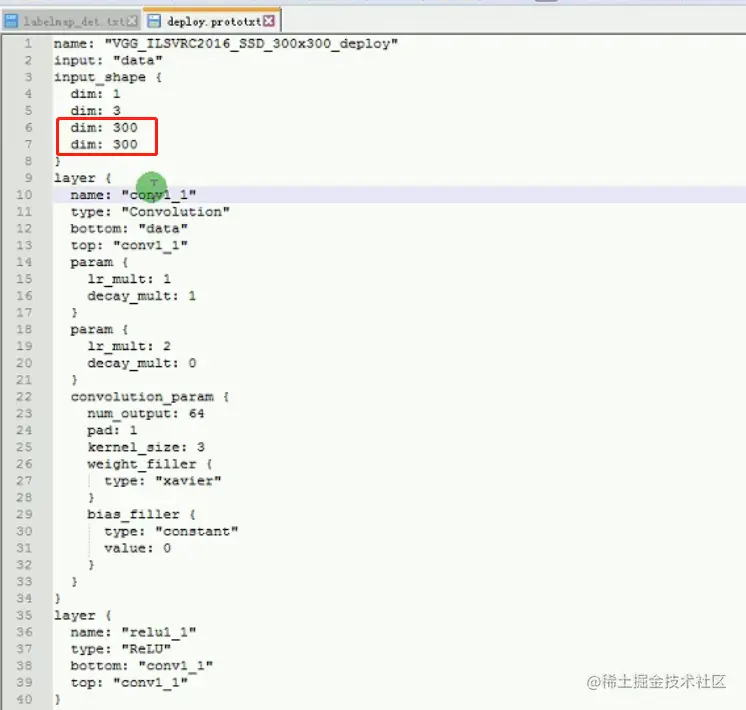This screenshot has width=746, height=710.
Task: Click "dim: 300" on line 6
Action: point(104,128)
